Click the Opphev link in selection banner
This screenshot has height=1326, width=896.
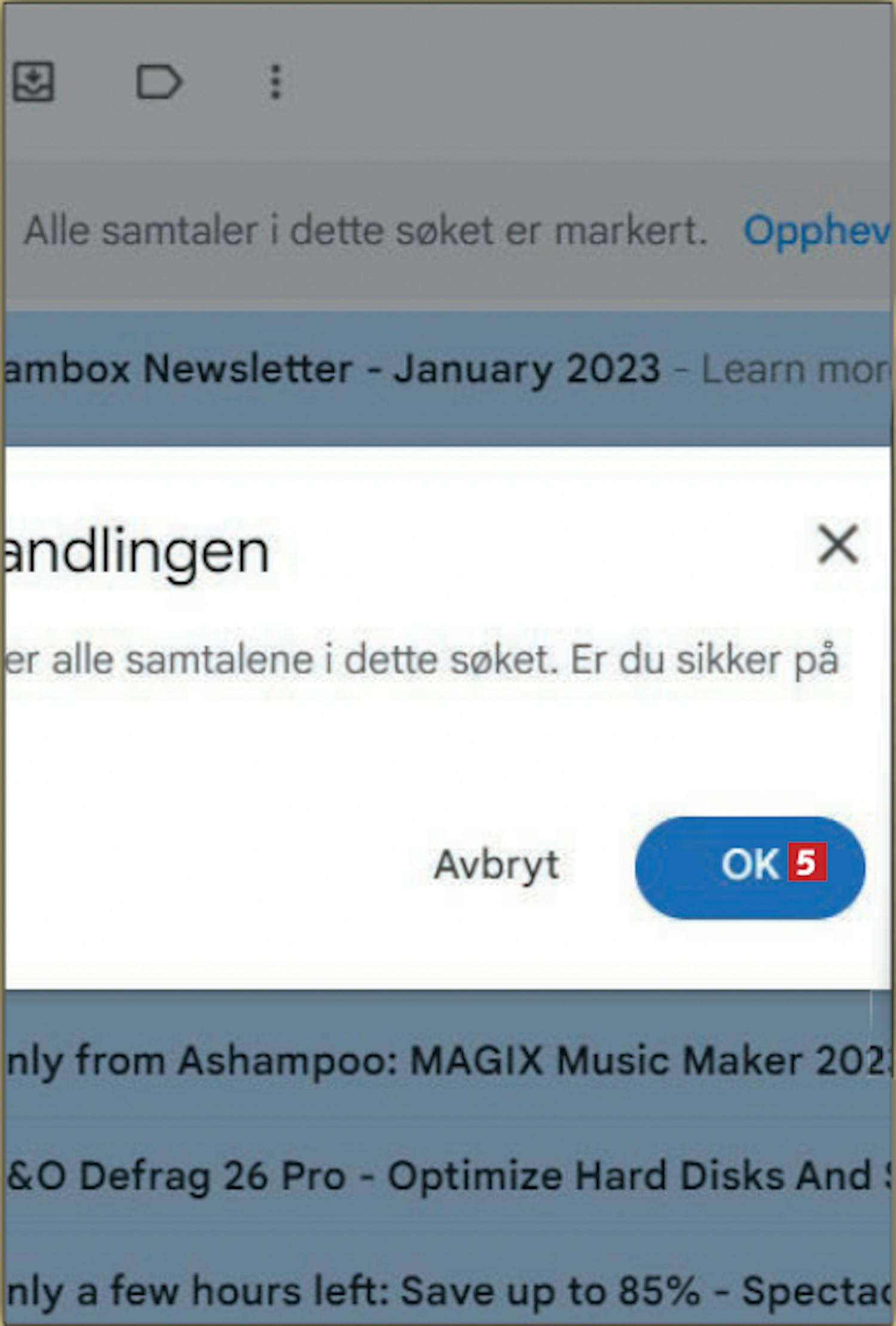tap(817, 231)
